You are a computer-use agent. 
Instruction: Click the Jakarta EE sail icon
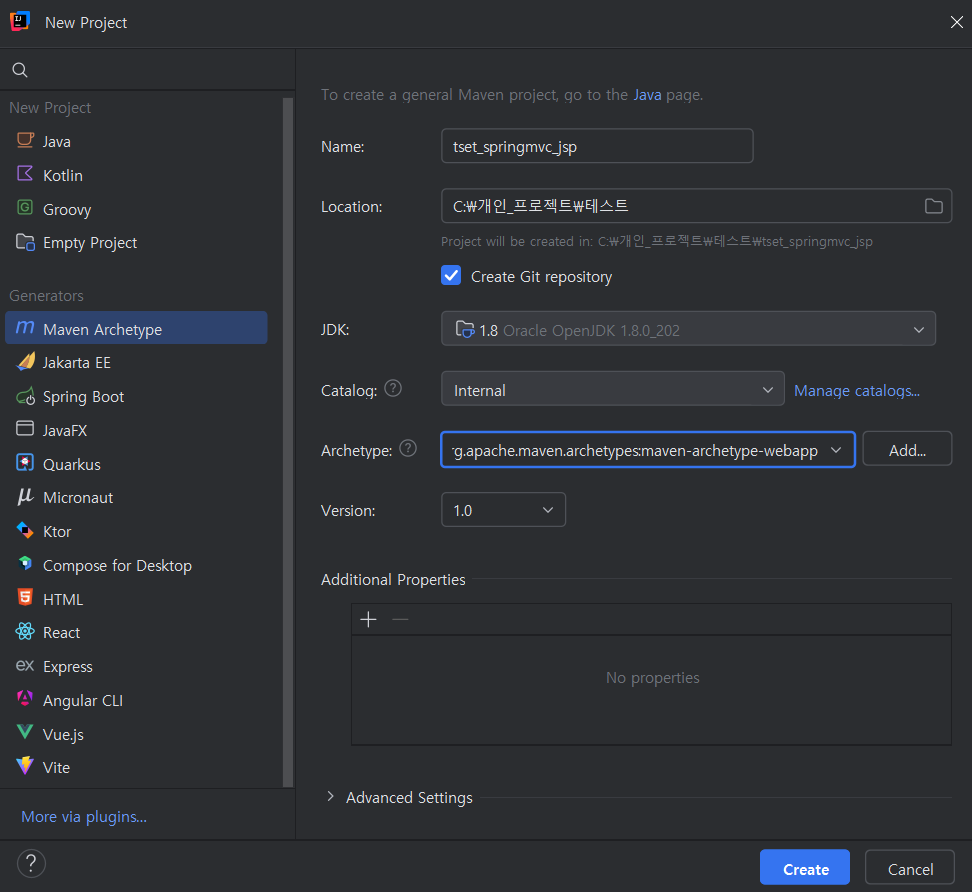pos(25,361)
